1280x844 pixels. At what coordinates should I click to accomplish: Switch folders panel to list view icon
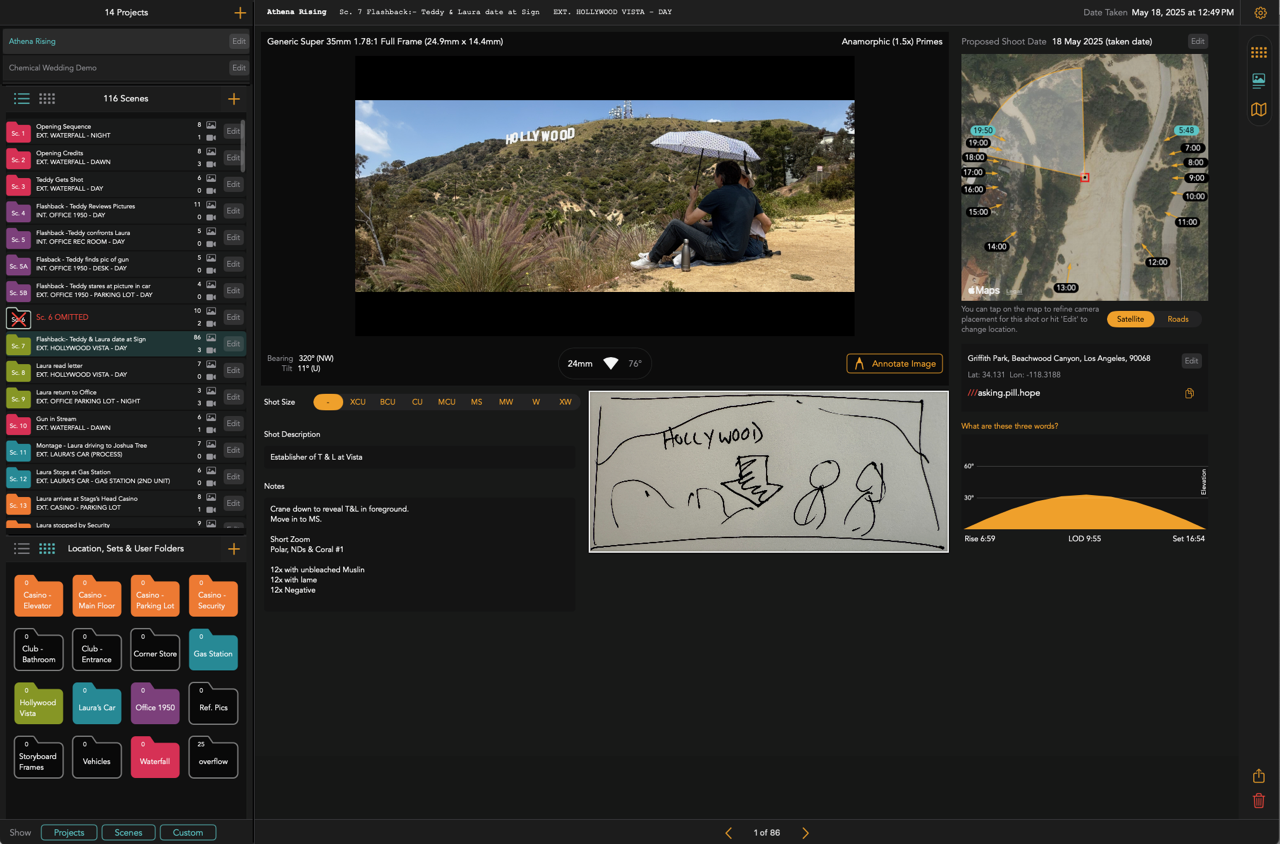[x=21, y=549]
